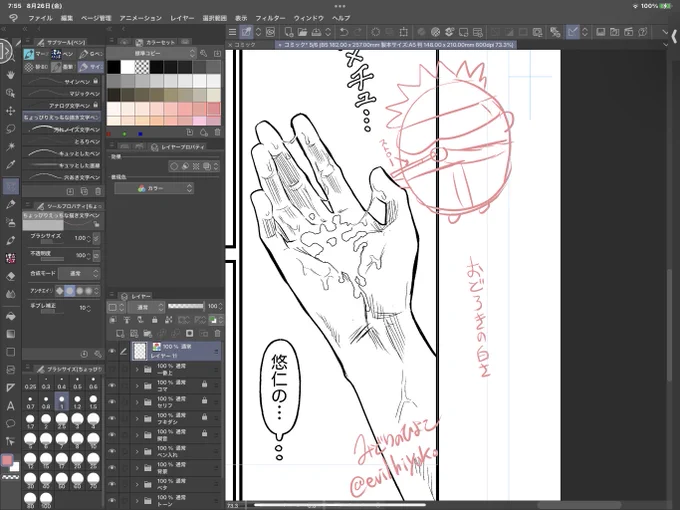The width and height of the screenshot is (680, 510).
Task: Open the レイヤー menu
Action: 182,18
